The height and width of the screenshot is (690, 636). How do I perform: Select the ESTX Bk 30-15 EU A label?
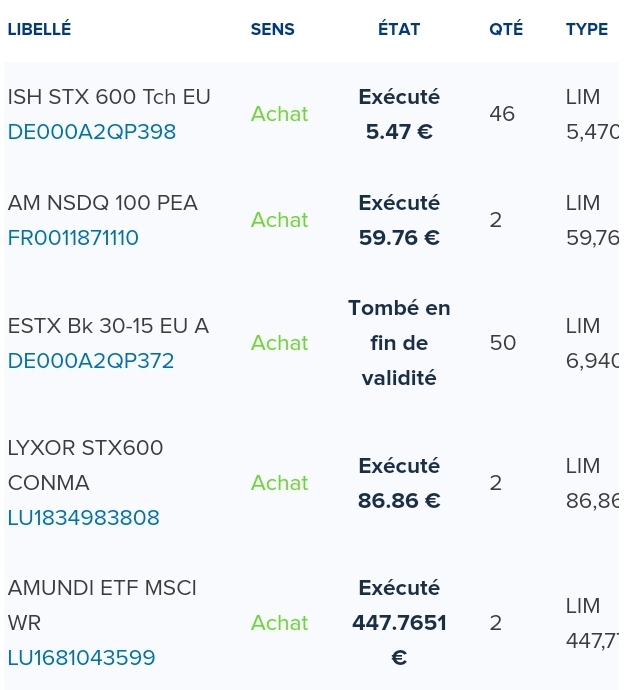[x=108, y=326]
